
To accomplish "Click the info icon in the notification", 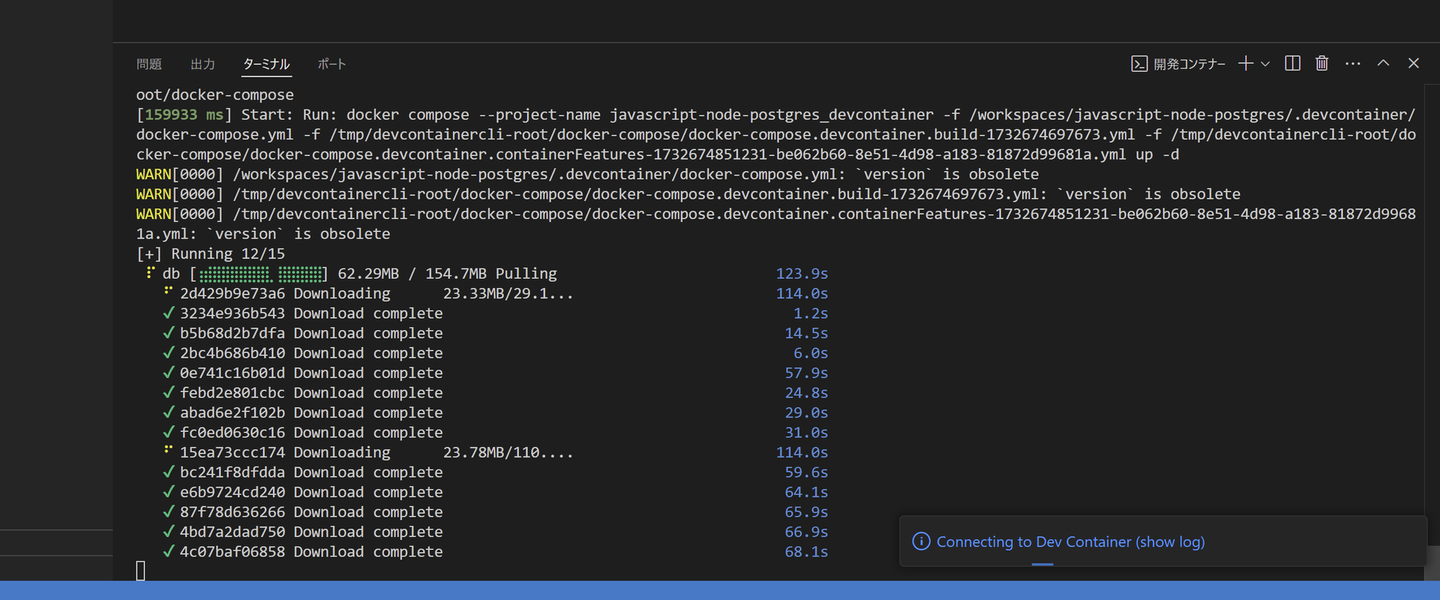I will click(921, 542).
